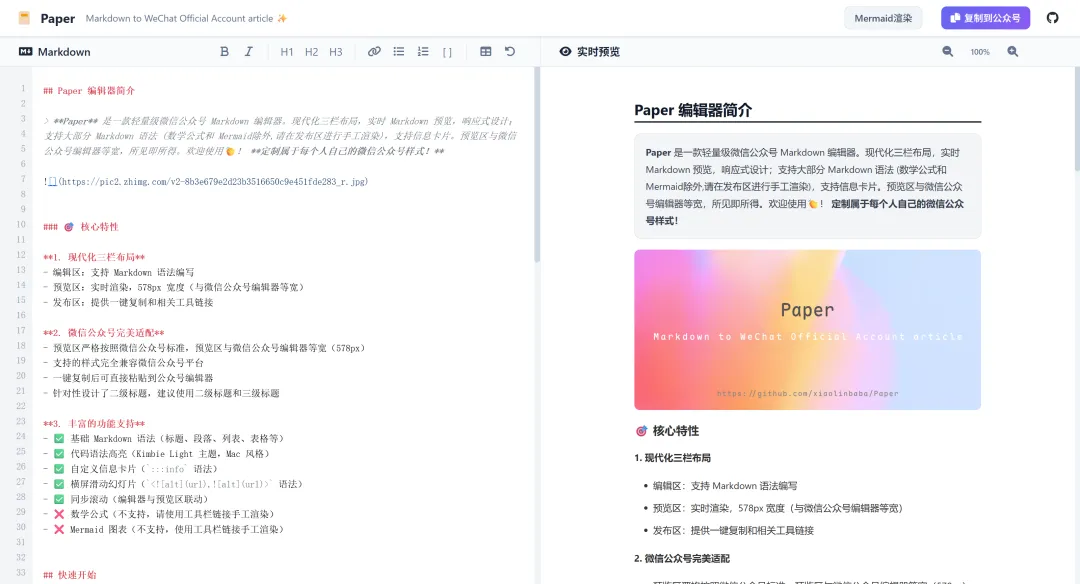The width and height of the screenshot is (1080, 584).
Task: Click editor line '**2. 微信公众号完美适配**'
Action: [x=103, y=333]
